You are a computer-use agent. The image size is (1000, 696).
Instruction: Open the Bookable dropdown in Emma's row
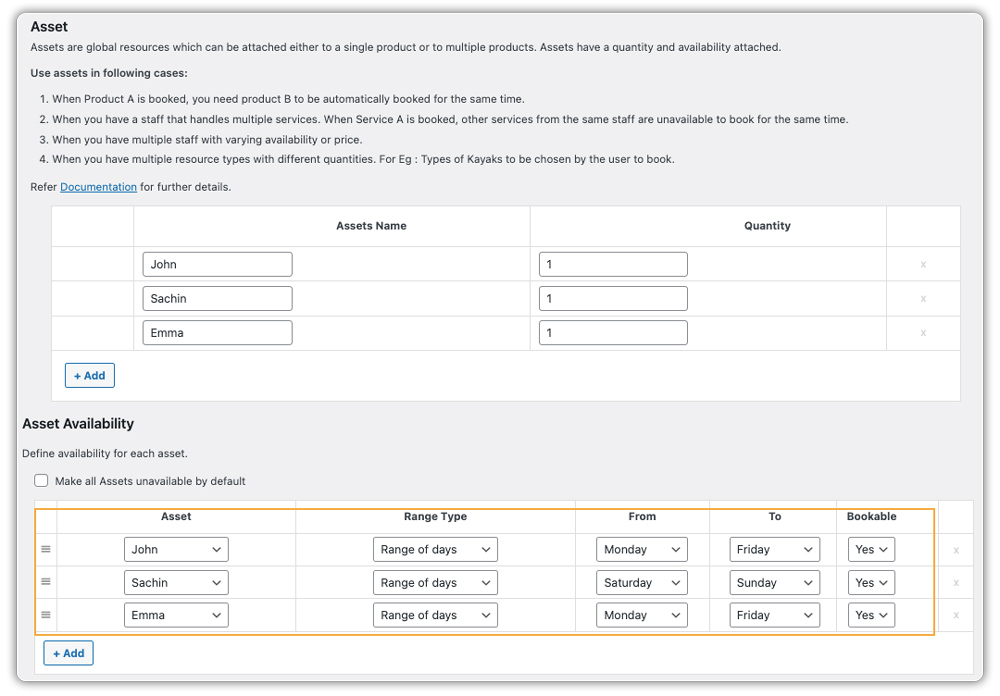click(870, 615)
